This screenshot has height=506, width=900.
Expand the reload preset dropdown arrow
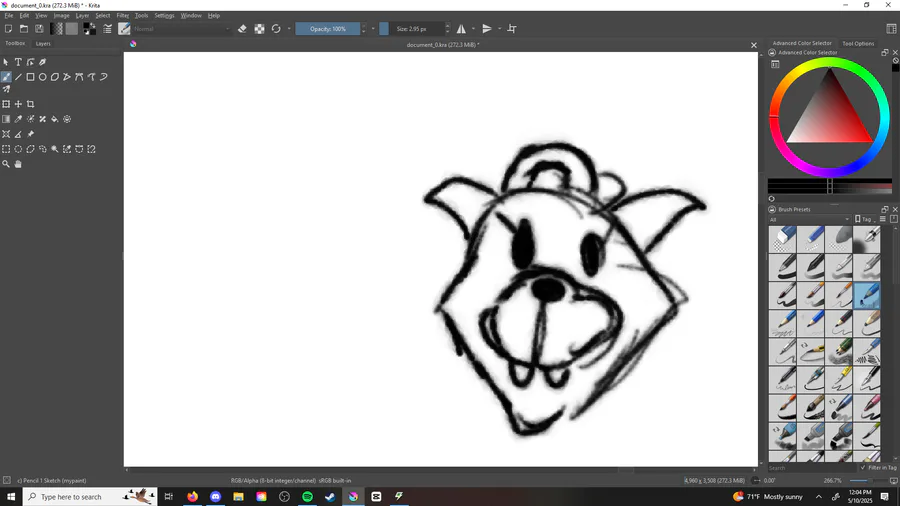(289, 29)
